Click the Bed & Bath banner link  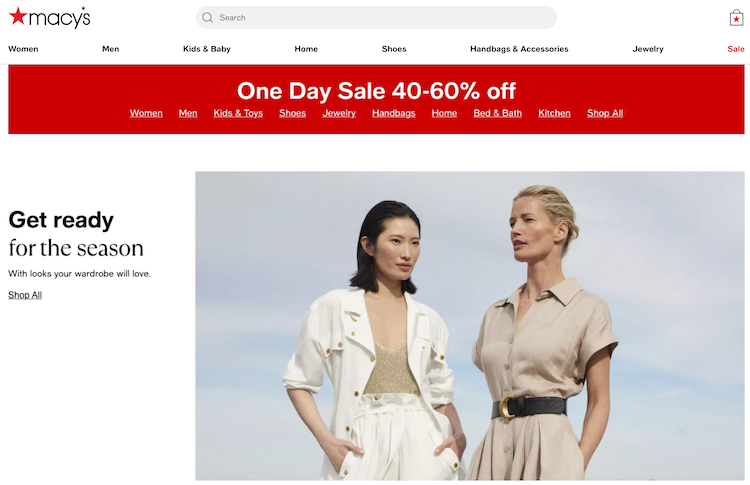(x=497, y=113)
